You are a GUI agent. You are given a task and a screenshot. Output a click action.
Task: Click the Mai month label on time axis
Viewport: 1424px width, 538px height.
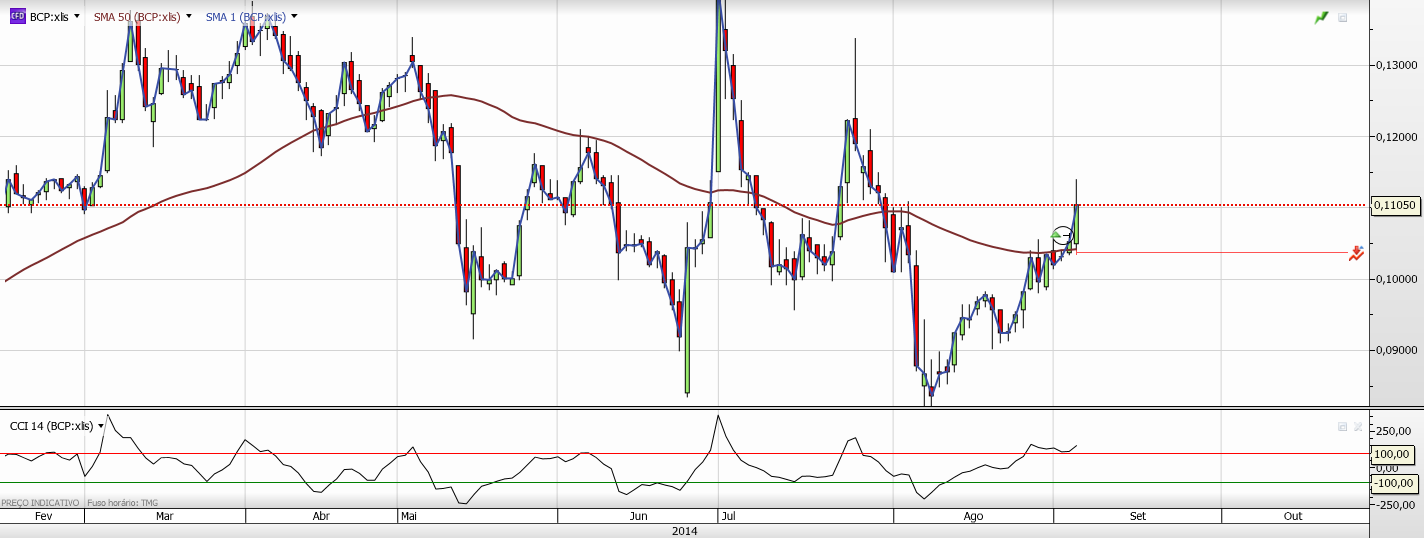point(408,517)
